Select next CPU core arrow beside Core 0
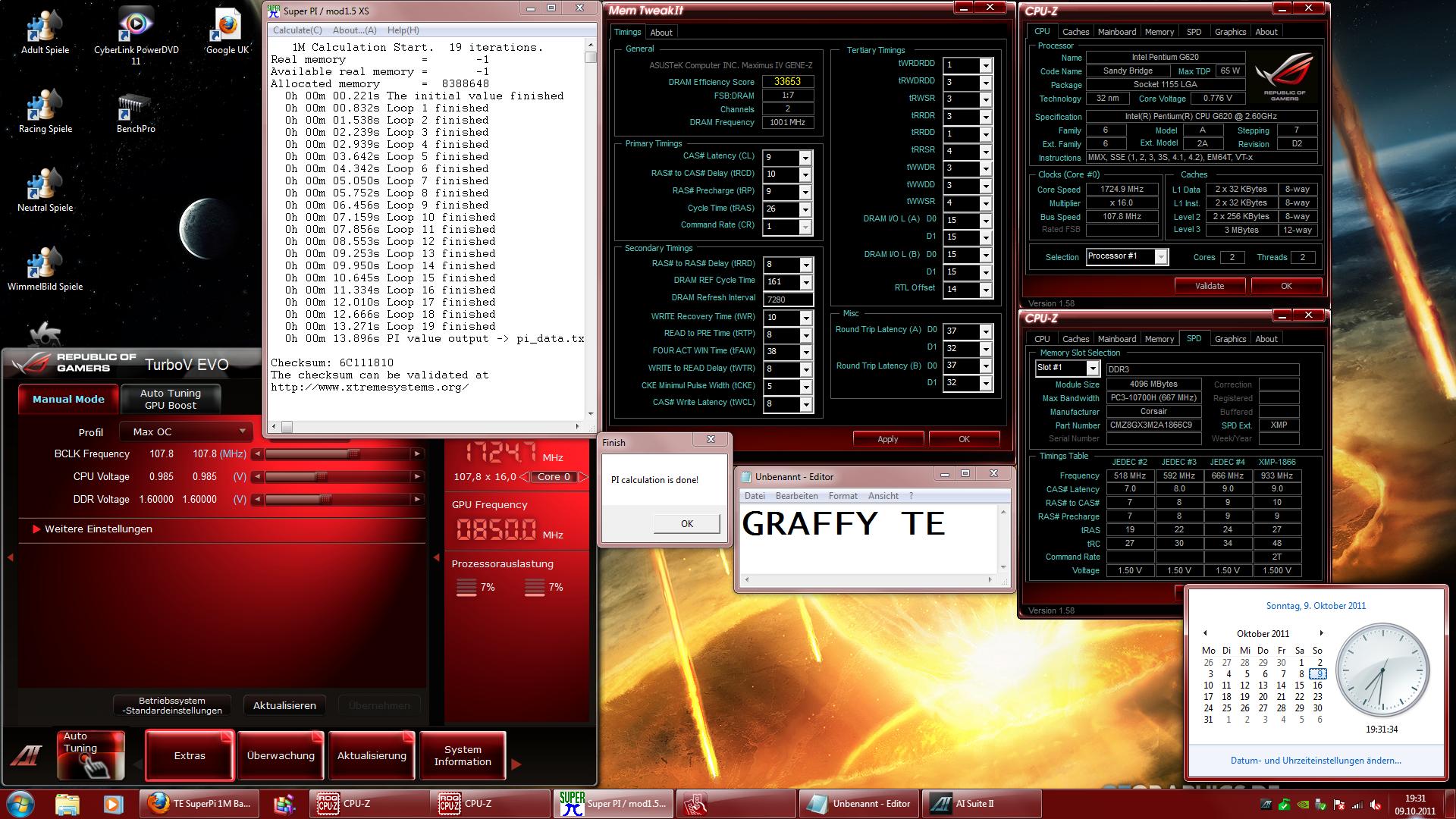This screenshot has height=819, width=1456. point(582,477)
